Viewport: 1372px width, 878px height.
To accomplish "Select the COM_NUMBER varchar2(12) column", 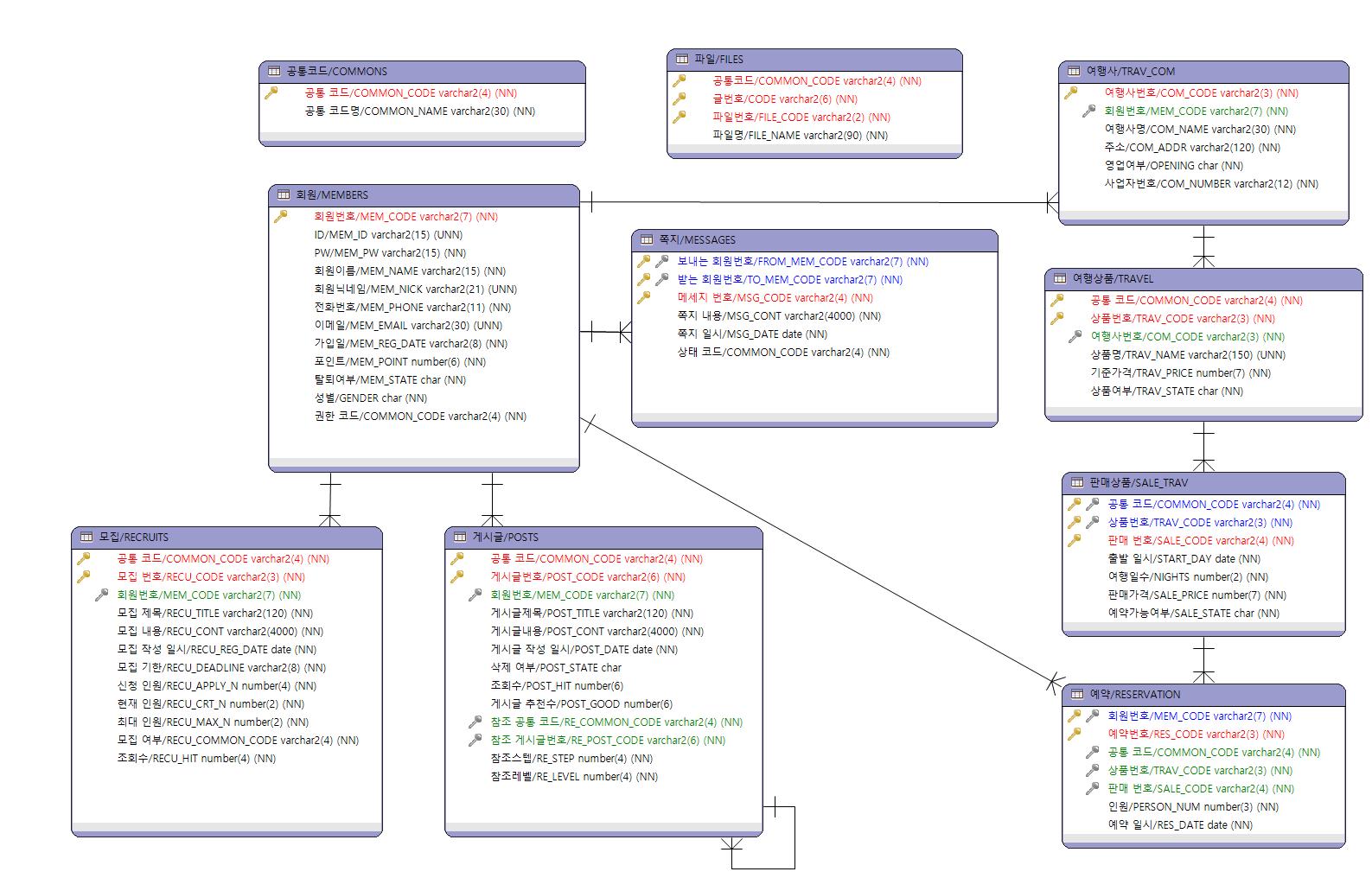I will click(x=1211, y=183).
